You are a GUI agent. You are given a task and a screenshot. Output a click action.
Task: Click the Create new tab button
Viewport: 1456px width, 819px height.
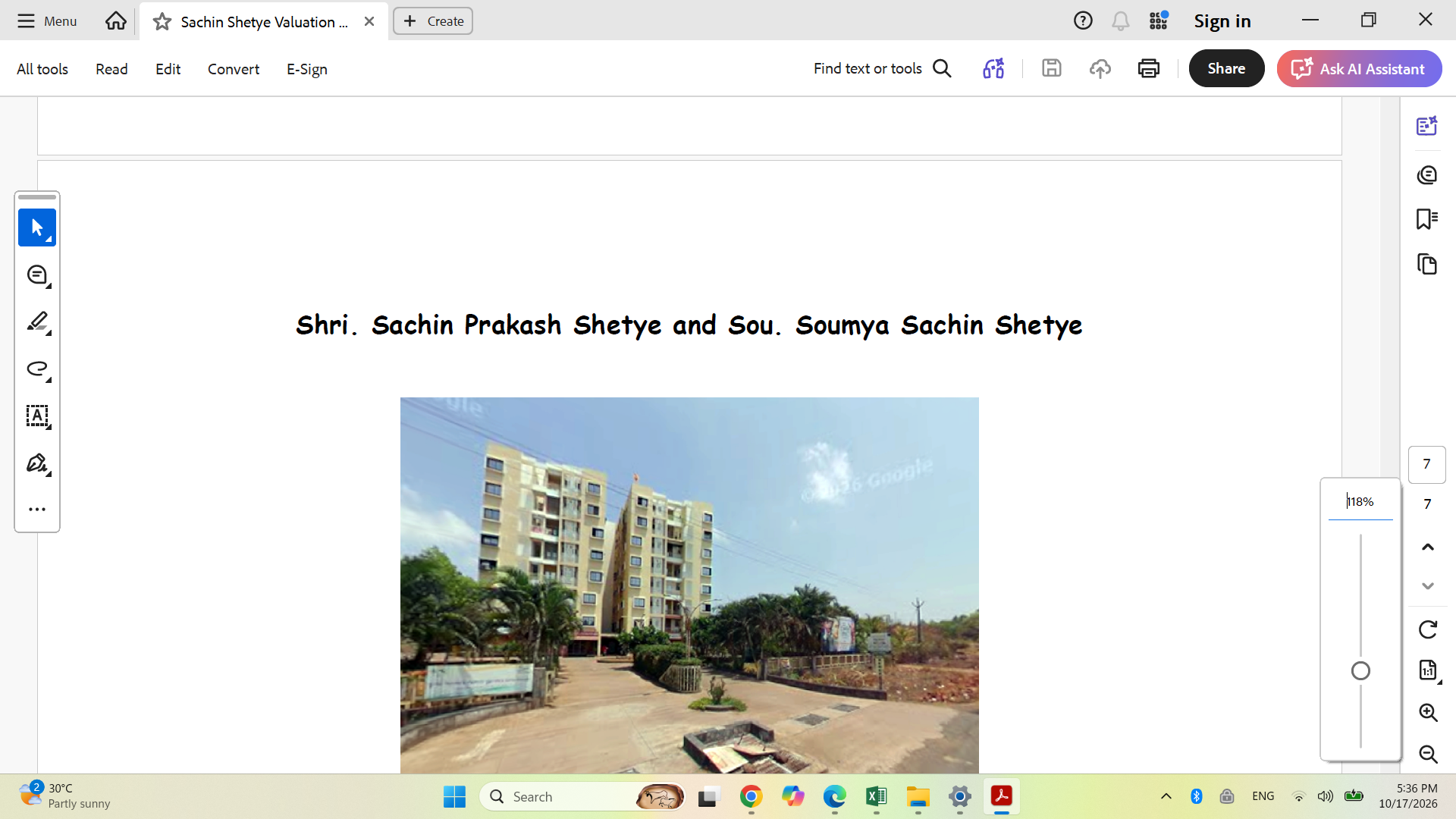[x=433, y=21]
